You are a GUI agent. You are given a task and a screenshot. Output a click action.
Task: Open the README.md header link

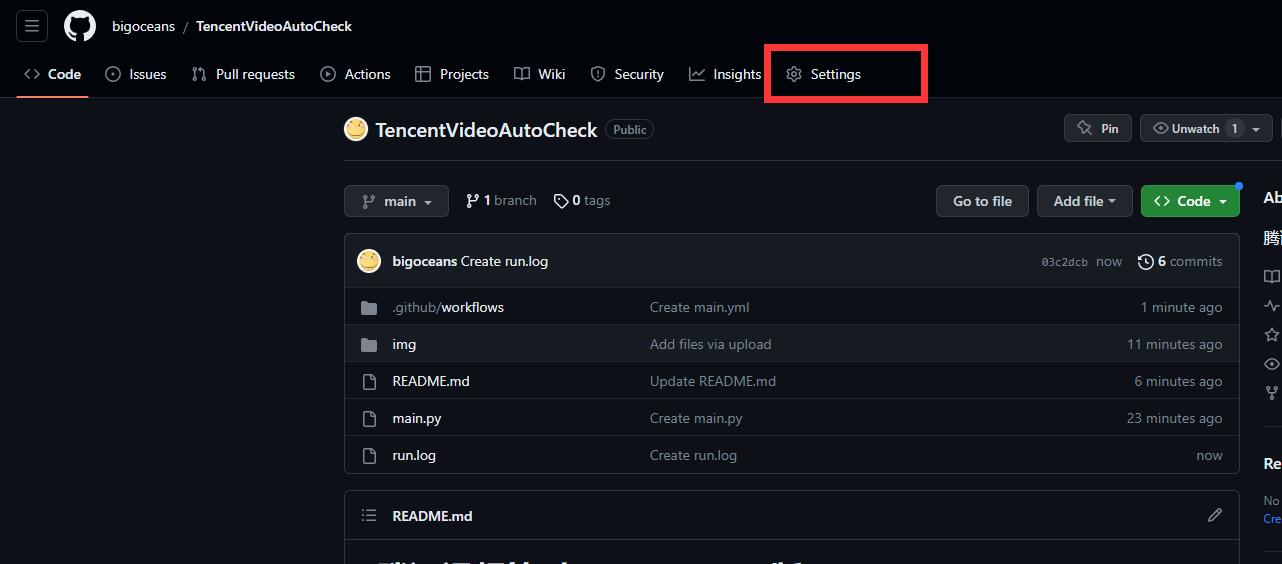432,516
